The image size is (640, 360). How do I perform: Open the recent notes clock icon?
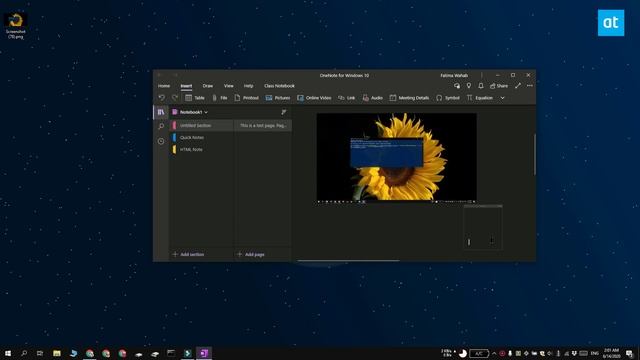coord(161,141)
